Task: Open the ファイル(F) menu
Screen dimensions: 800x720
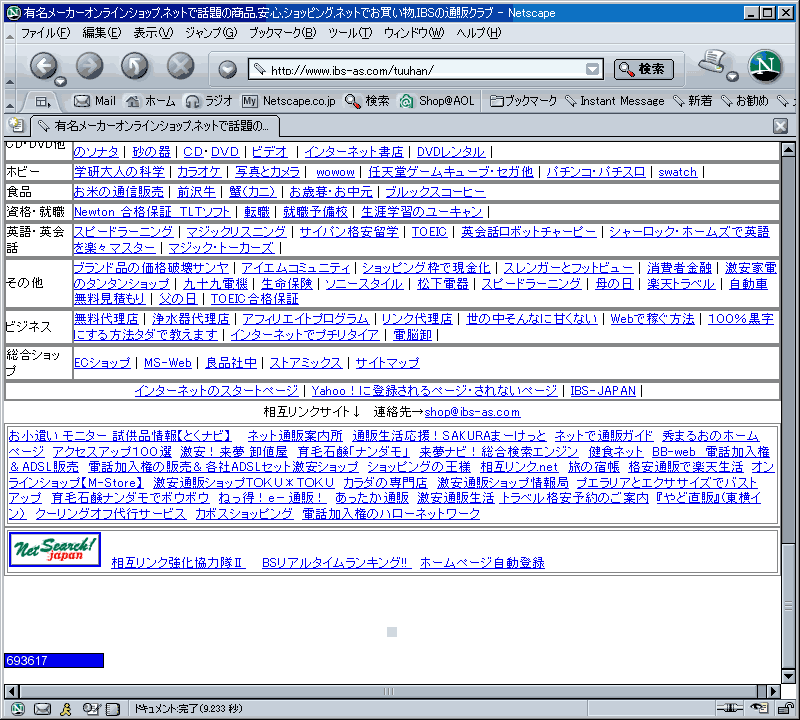Action: coord(45,33)
